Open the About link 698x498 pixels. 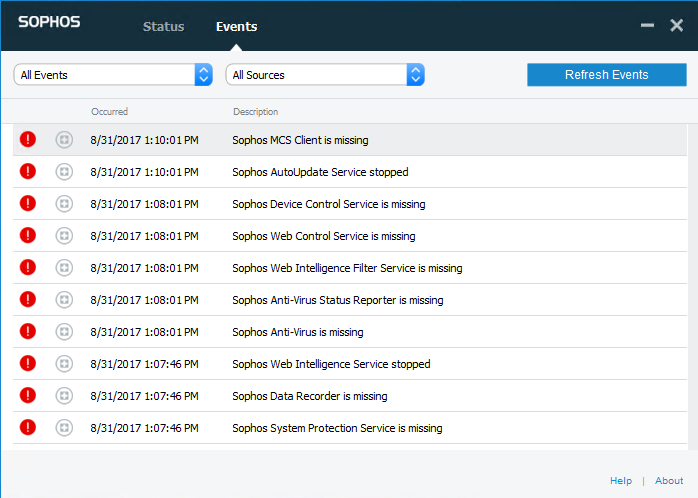[x=669, y=481]
